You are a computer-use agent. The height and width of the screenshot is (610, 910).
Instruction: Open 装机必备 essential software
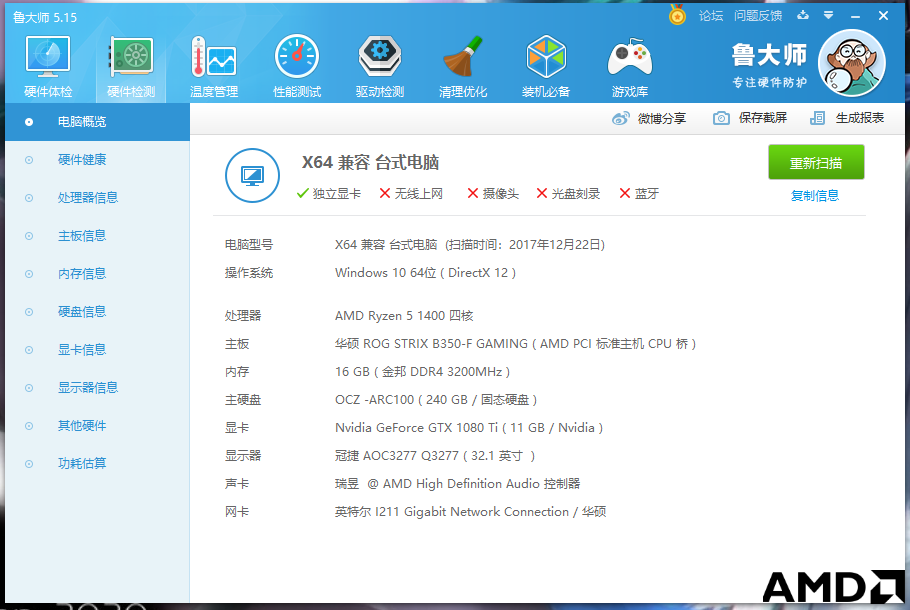(x=546, y=66)
